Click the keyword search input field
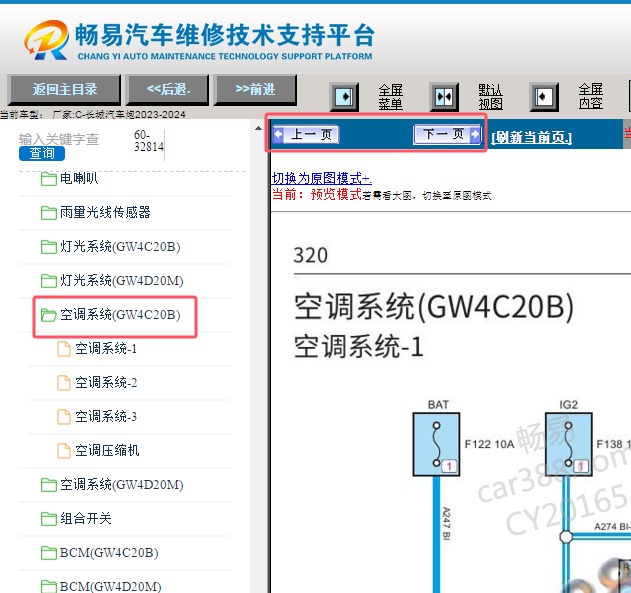Screen dimensions: 631x593 click(x=59, y=139)
